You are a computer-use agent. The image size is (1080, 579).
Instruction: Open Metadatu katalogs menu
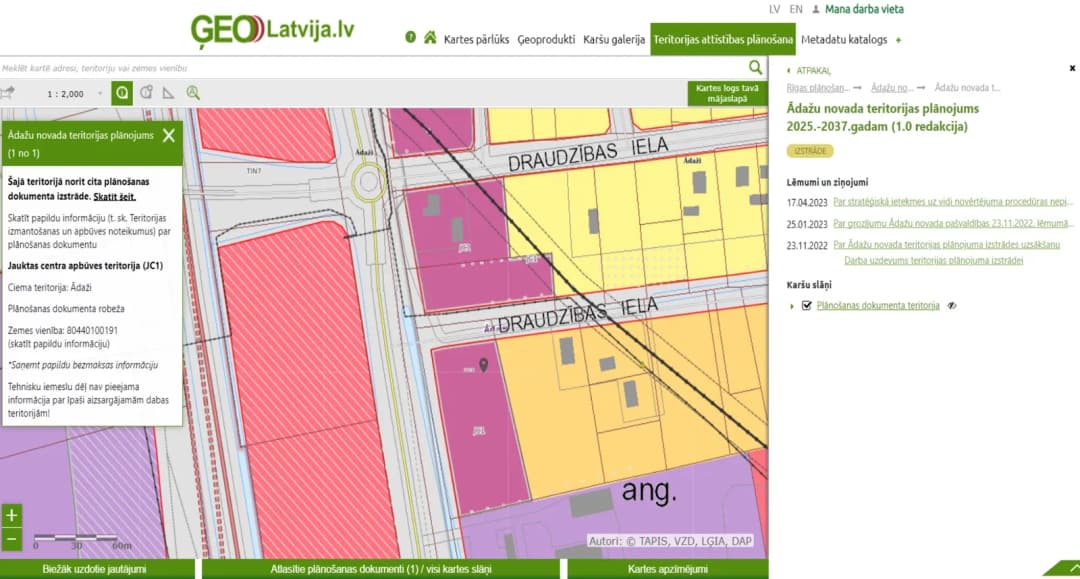point(844,39)
